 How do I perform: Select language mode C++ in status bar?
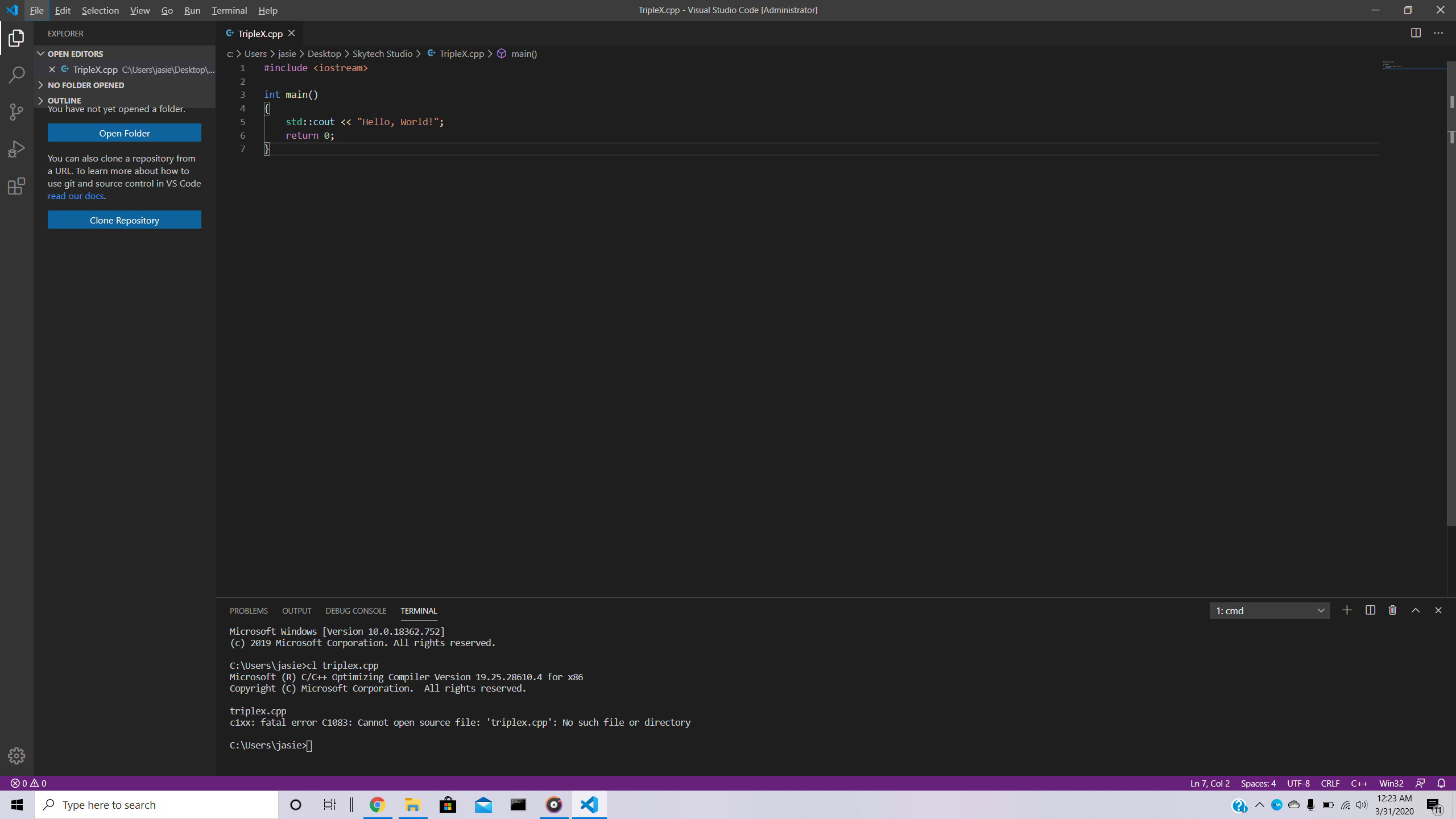tap(1359, 783)
